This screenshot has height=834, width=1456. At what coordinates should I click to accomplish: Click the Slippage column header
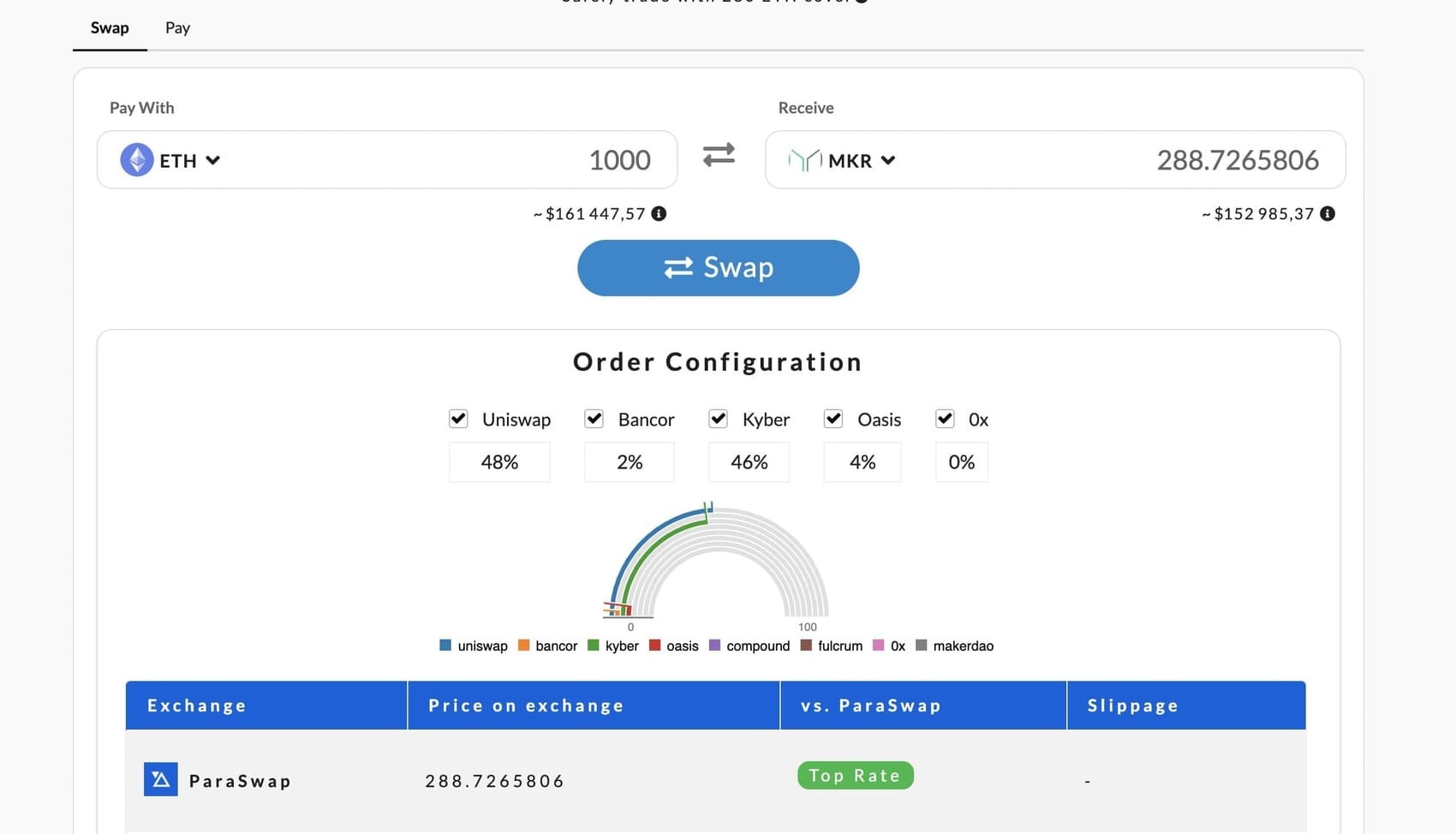coord(1186,706)
